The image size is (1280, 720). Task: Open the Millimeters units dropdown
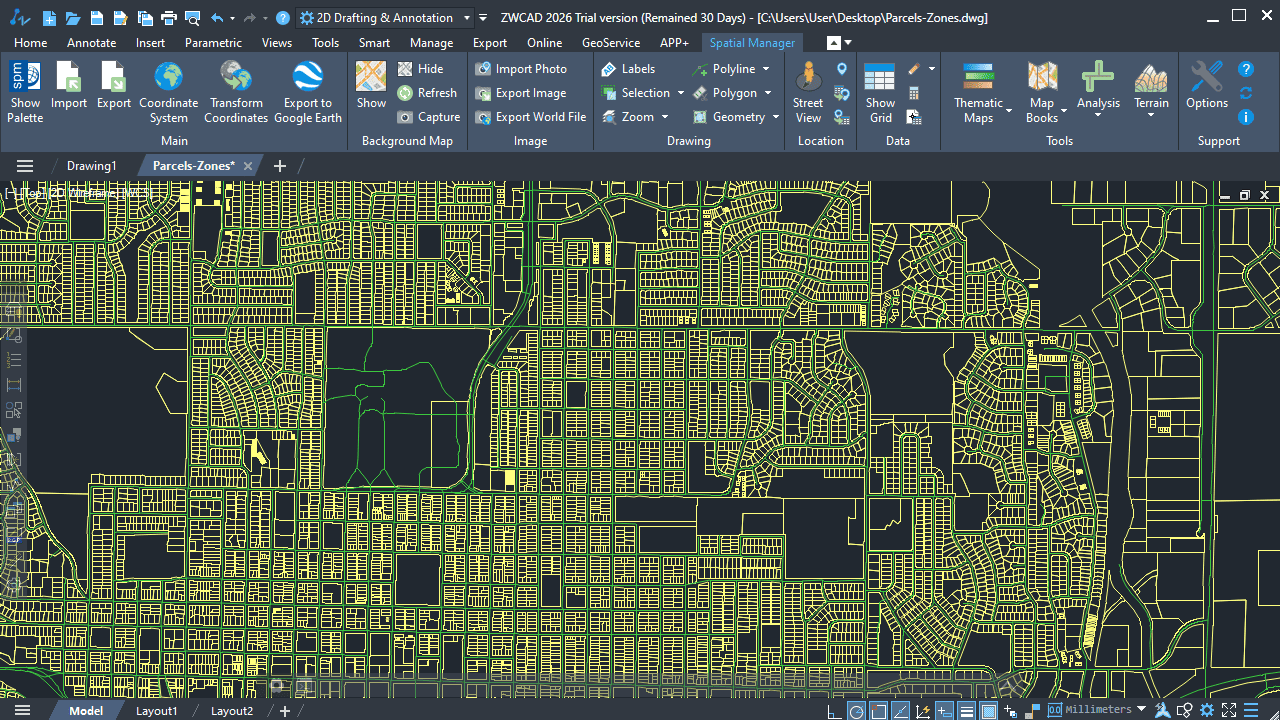click(1141, 710)
